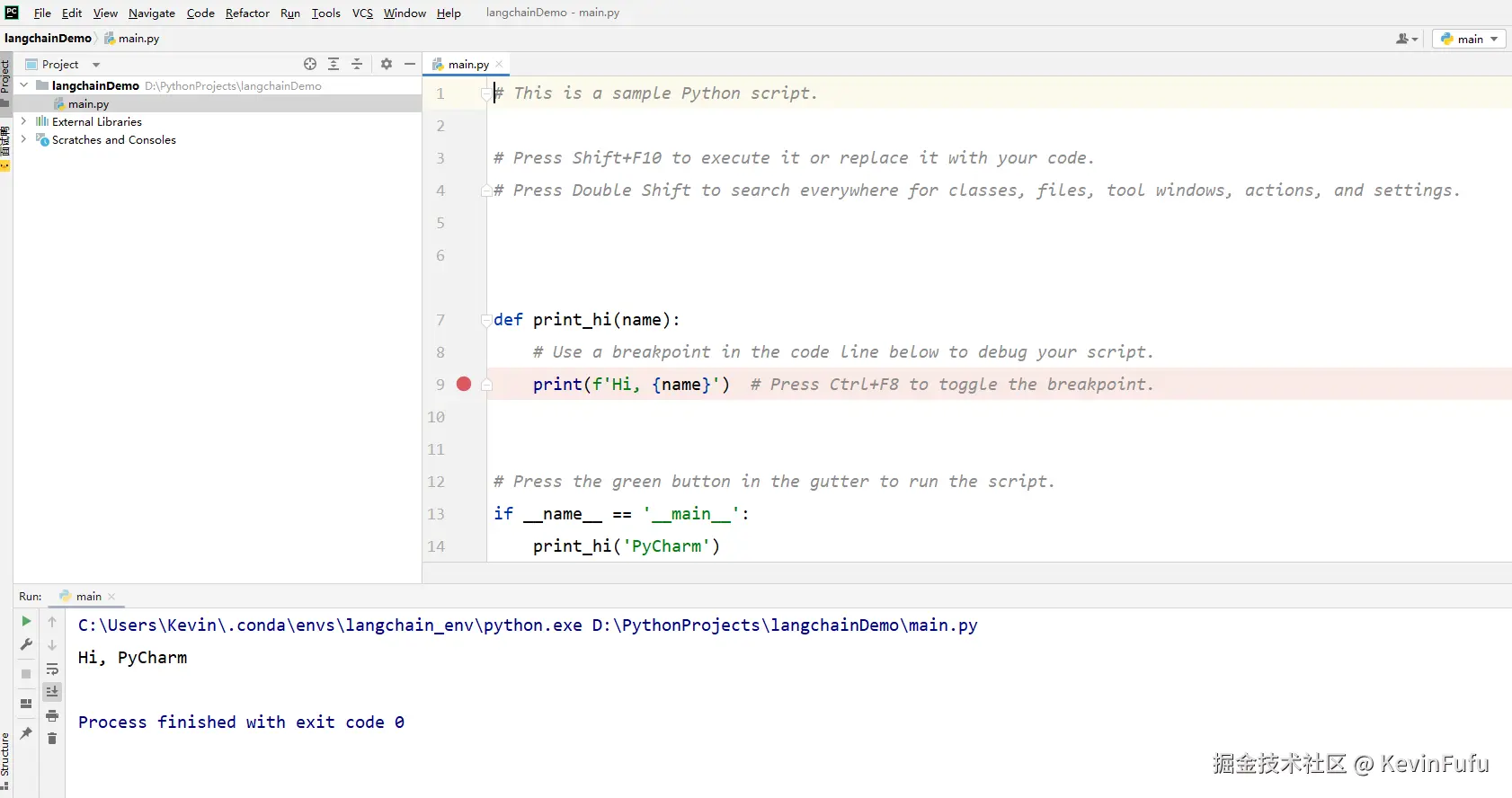Open the Edit menu
Image resolution: width=1512 pixels, height=798 pixels.
[72, 13]
